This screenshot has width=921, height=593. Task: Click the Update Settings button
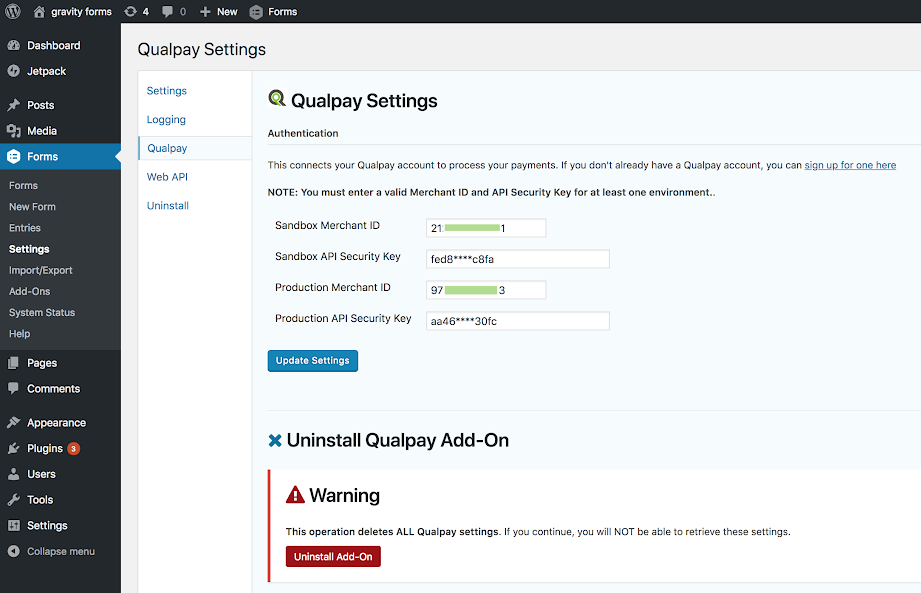tap(312, 360)
